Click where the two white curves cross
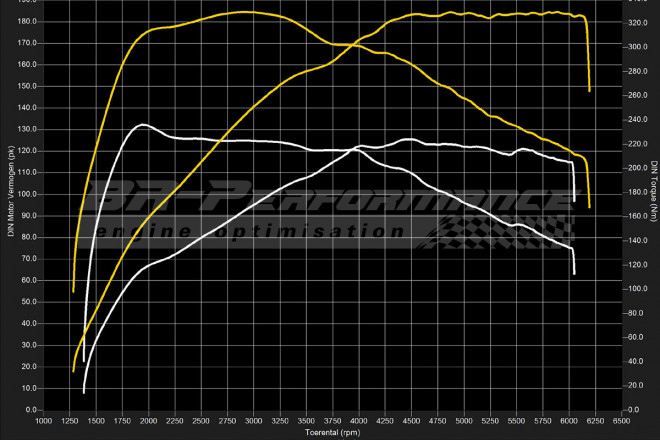This screenshot has height=440, width=660. [359, 148]
